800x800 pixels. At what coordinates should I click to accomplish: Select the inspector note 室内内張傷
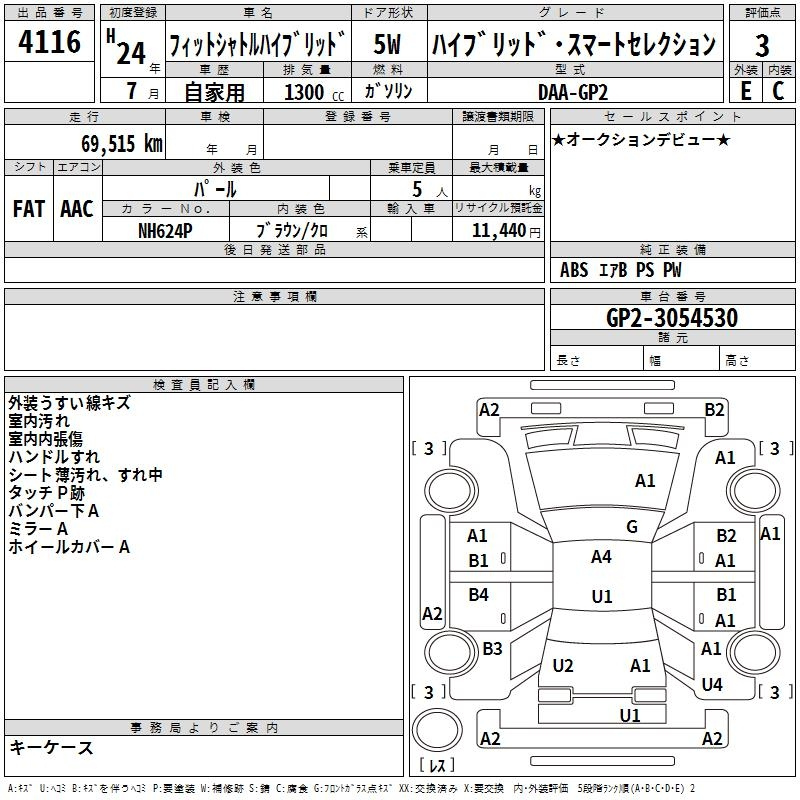pyautogui.click(x=45, y=439)
